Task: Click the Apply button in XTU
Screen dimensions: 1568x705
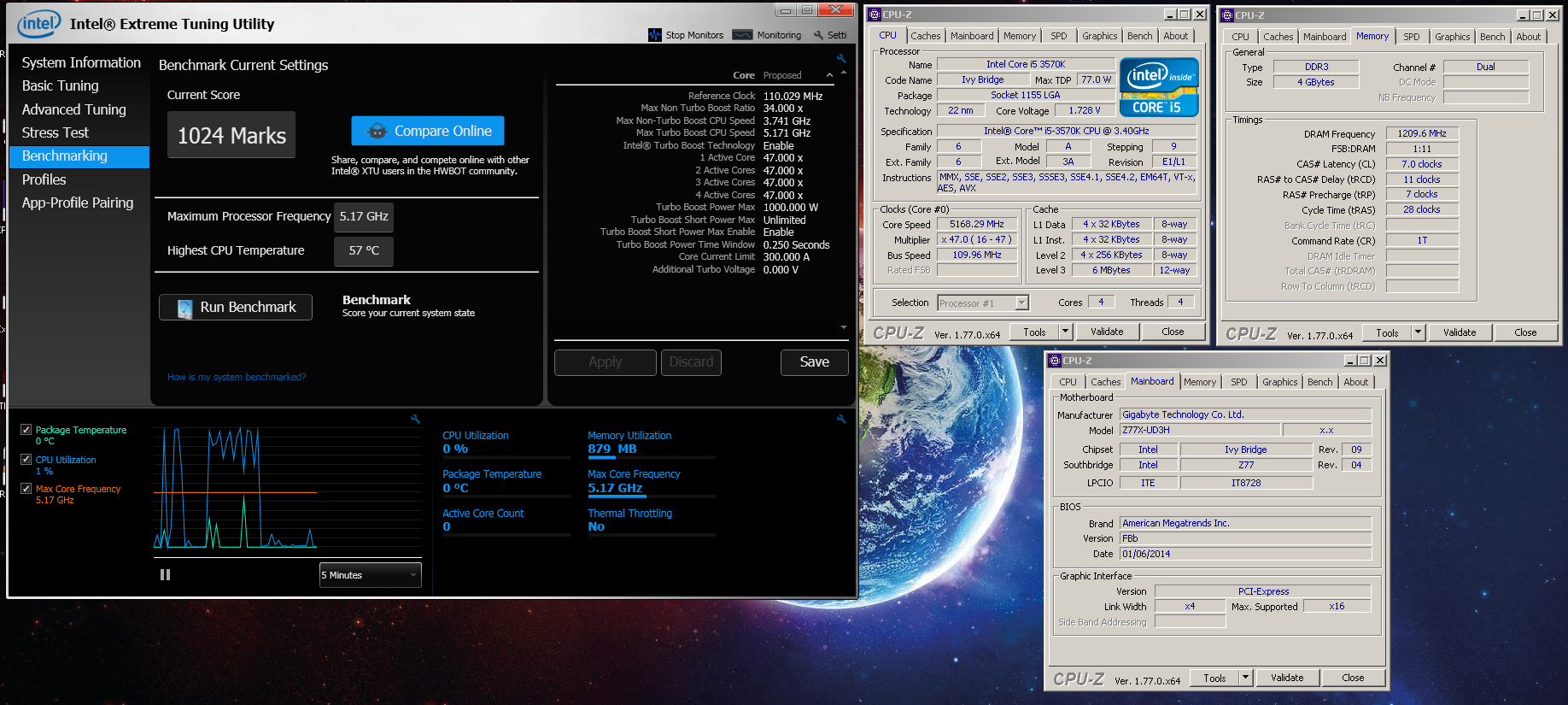Action: click(x=606, y=362)
